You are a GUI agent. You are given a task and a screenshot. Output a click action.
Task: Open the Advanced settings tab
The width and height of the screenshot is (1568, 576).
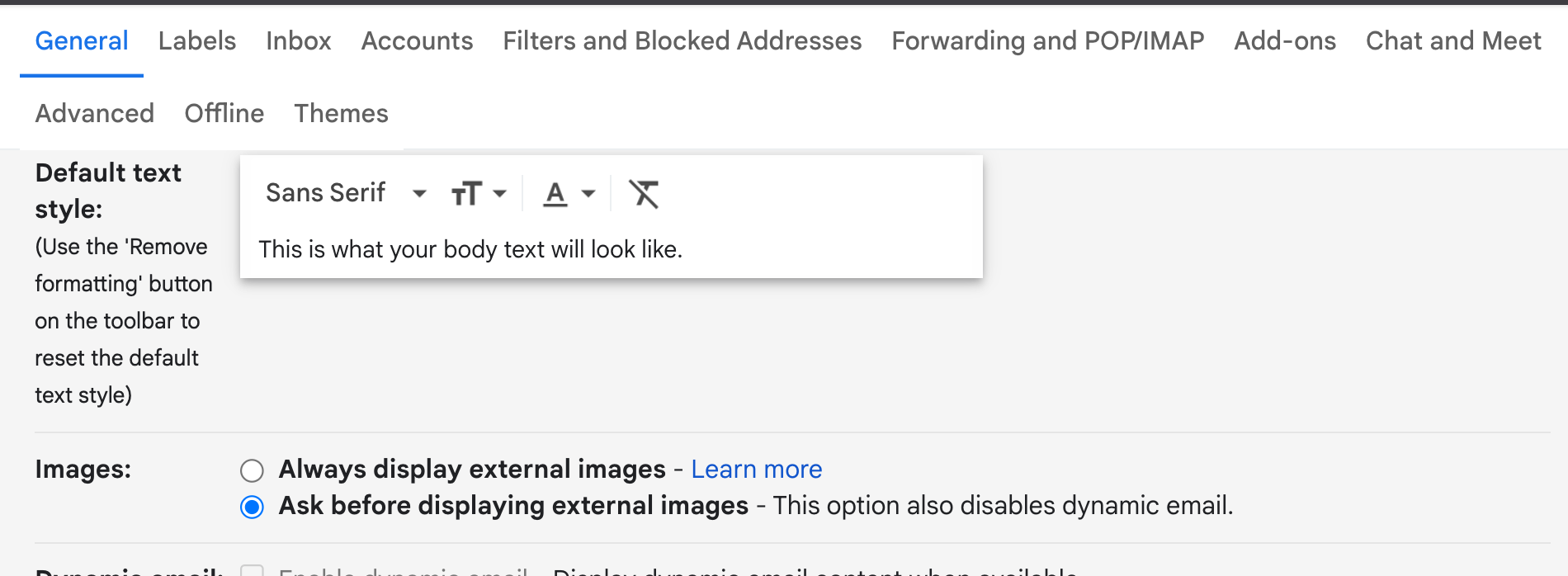point(95,113)
